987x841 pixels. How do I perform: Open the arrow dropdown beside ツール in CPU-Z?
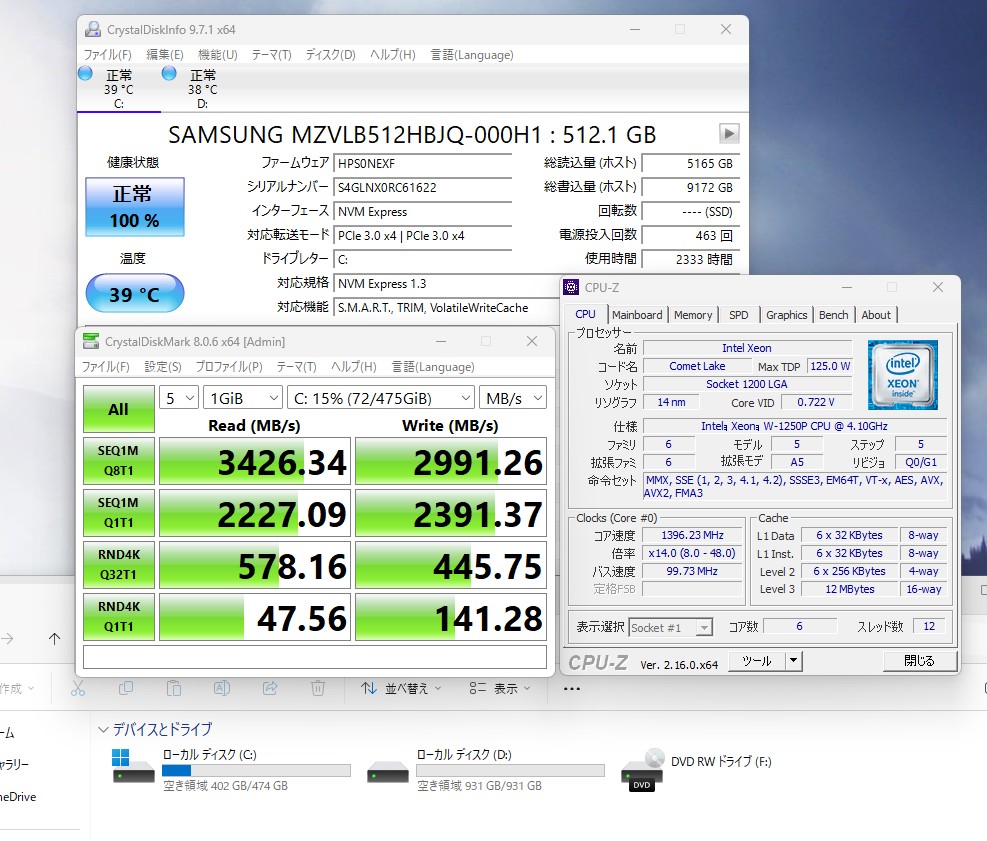(x=794, y=660)
